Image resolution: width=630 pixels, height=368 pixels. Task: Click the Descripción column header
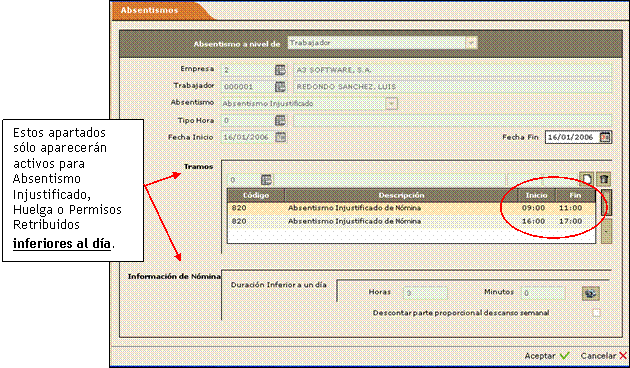(401, 195)
